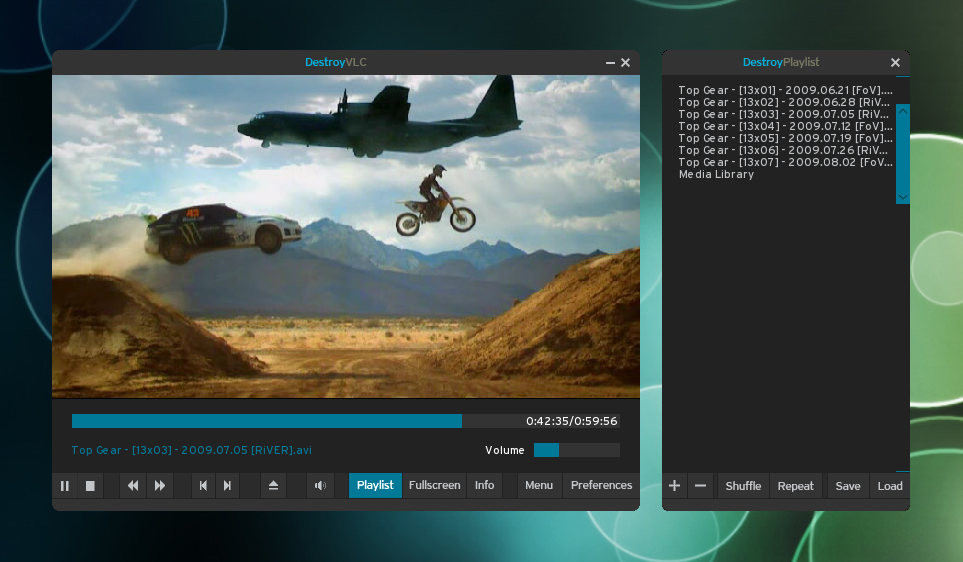Select Top Gear [13x04] 2009.07.12 entry
Image resolution: width=963 pixels, height=562 pixels.
(x=786, y=126)
